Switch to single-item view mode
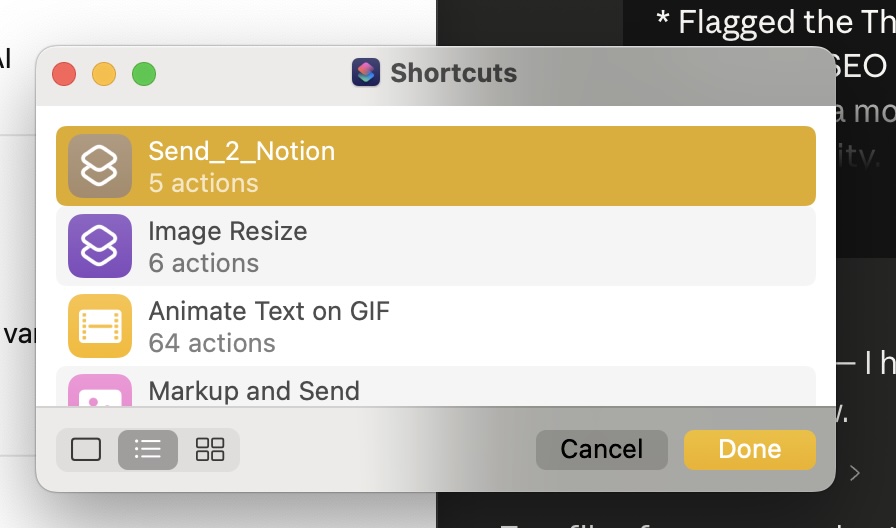 tap(86, 450)
